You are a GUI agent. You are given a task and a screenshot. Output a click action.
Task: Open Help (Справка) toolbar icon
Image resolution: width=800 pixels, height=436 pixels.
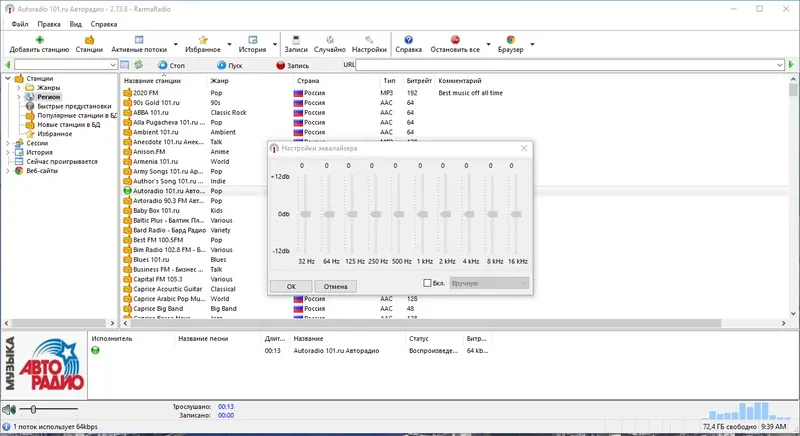click(409, 40)
